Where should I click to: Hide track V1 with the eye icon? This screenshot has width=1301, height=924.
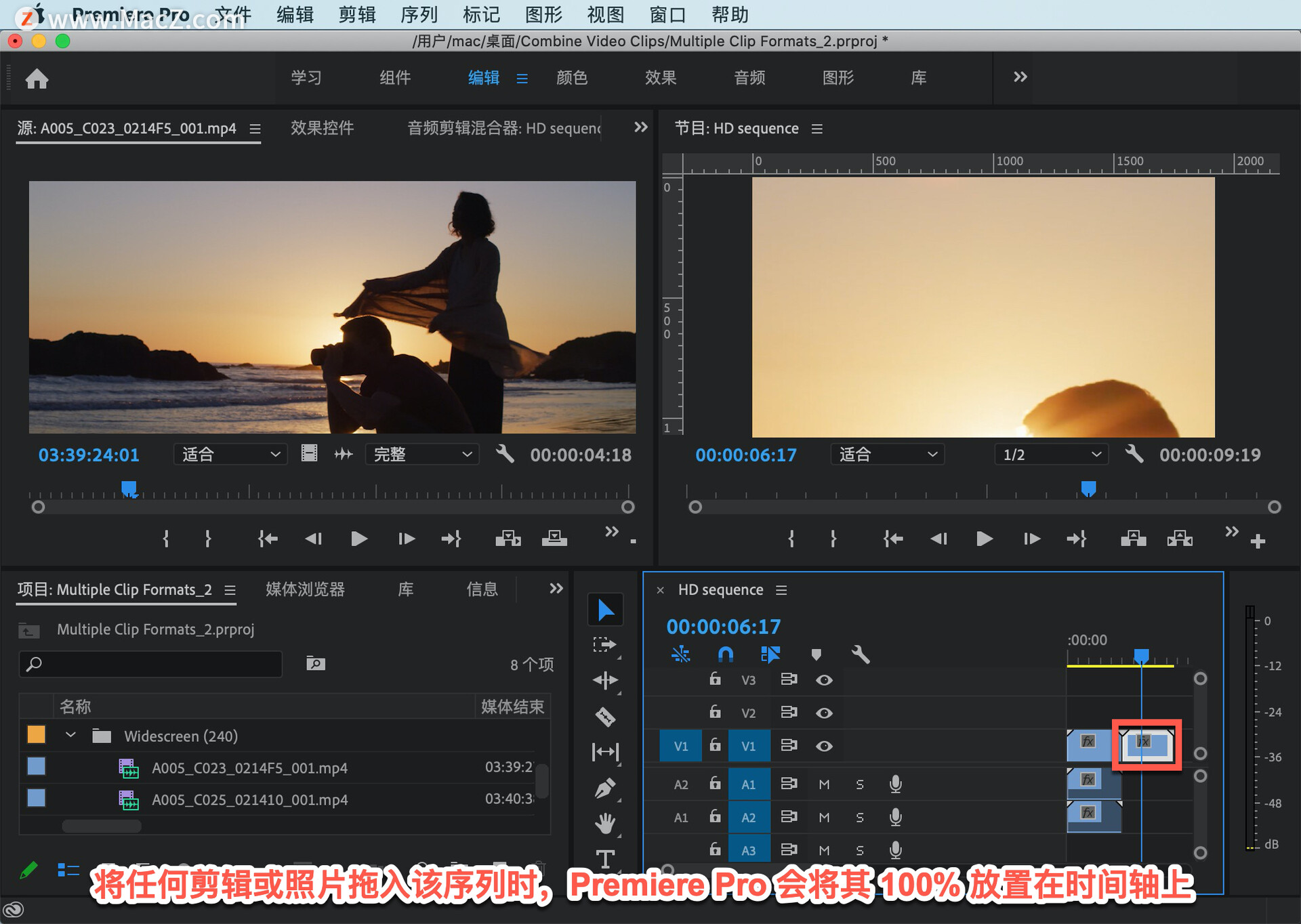coord(824,746)
